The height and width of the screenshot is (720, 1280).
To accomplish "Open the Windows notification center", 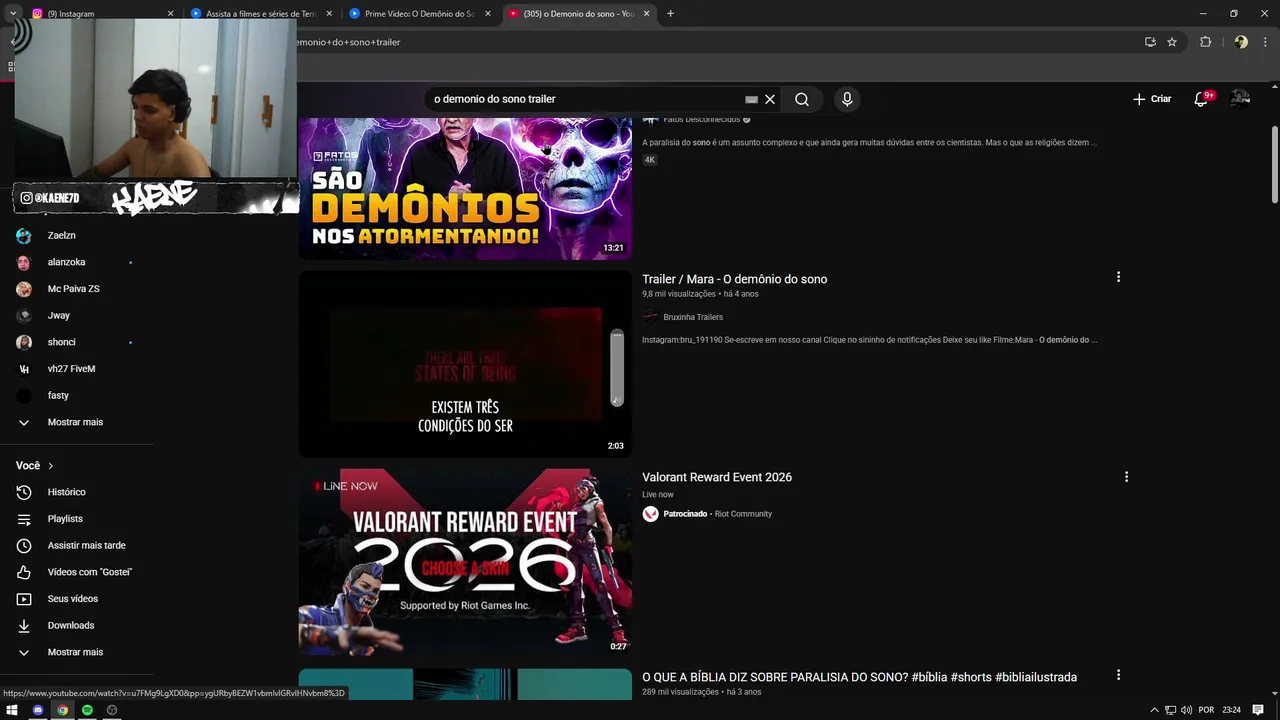I will pyautogui.click(x=1258, y=710).
